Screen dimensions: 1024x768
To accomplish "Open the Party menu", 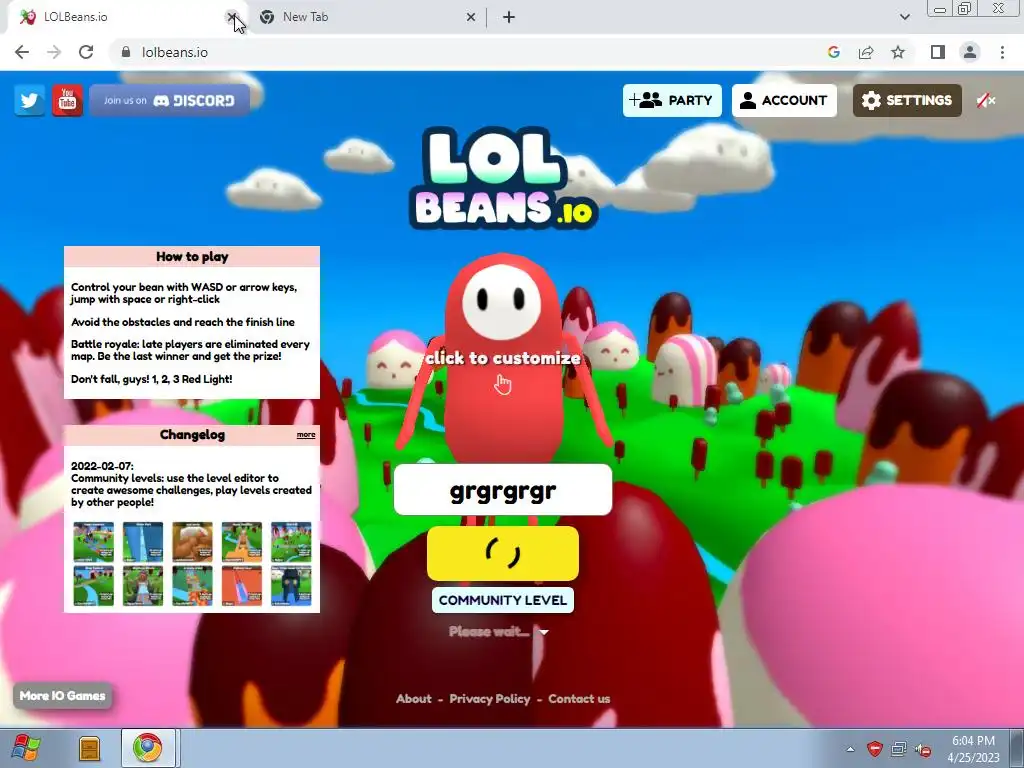I will (672, 101).
